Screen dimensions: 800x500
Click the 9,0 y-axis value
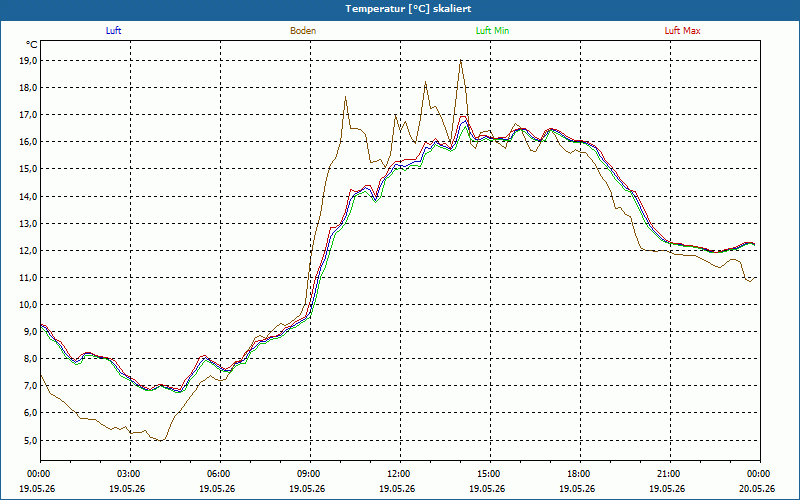30,332
